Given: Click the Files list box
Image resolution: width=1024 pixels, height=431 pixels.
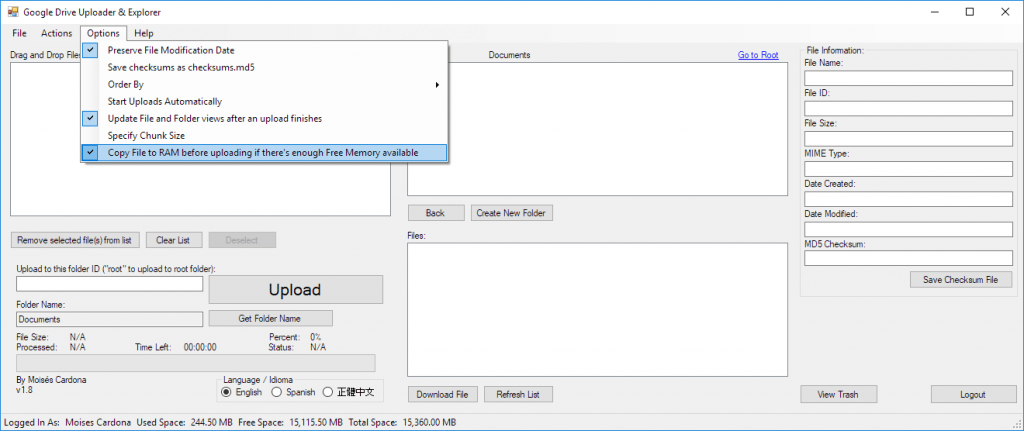Looking at the screenshot, I should [x=598, y=310].
